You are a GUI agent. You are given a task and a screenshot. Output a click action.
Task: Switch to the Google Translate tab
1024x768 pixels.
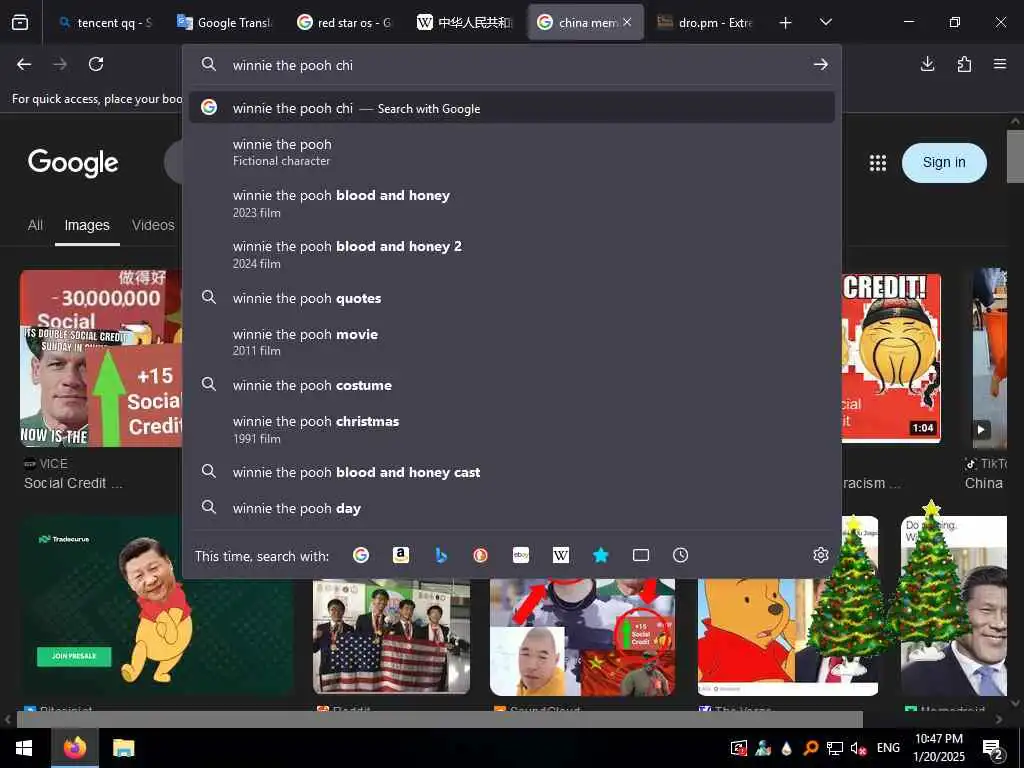(224, 23)
